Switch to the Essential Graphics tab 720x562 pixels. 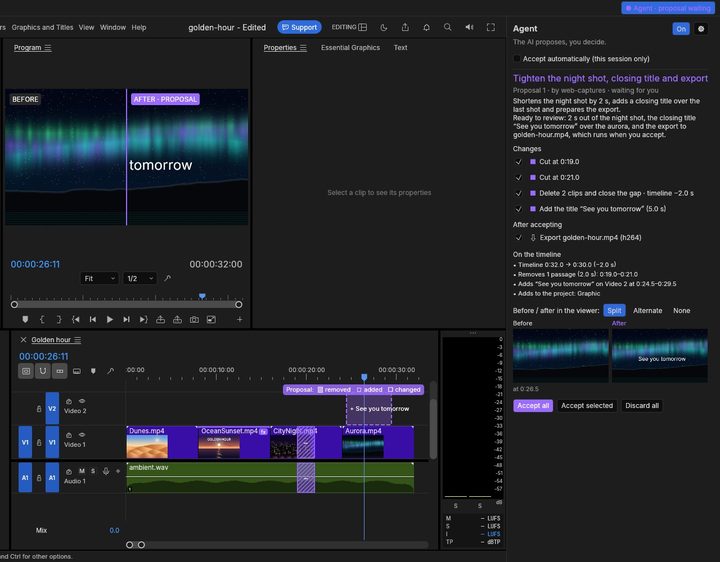(350, 48)
